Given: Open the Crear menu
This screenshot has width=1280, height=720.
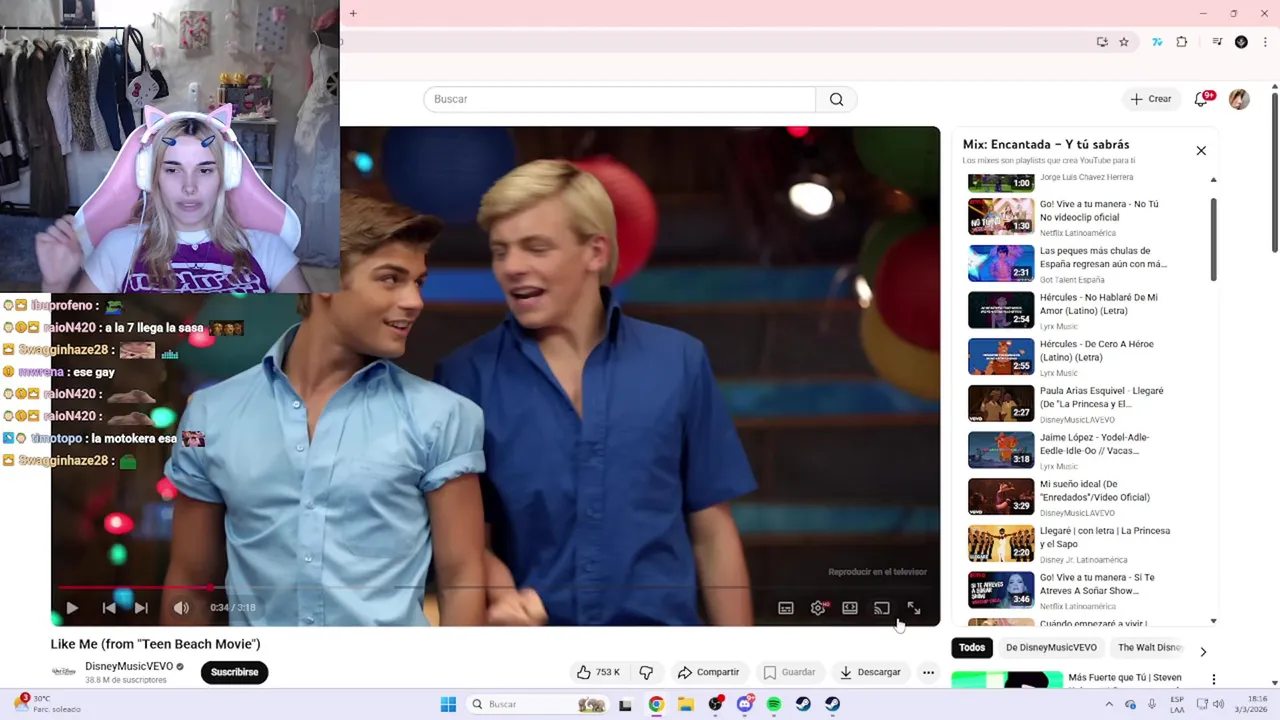Looking at the screenshot, I should [x=1150, y=99].
